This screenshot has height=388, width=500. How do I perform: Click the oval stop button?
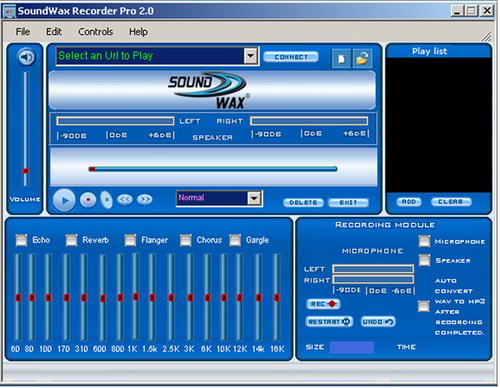[x=107, y=200]
